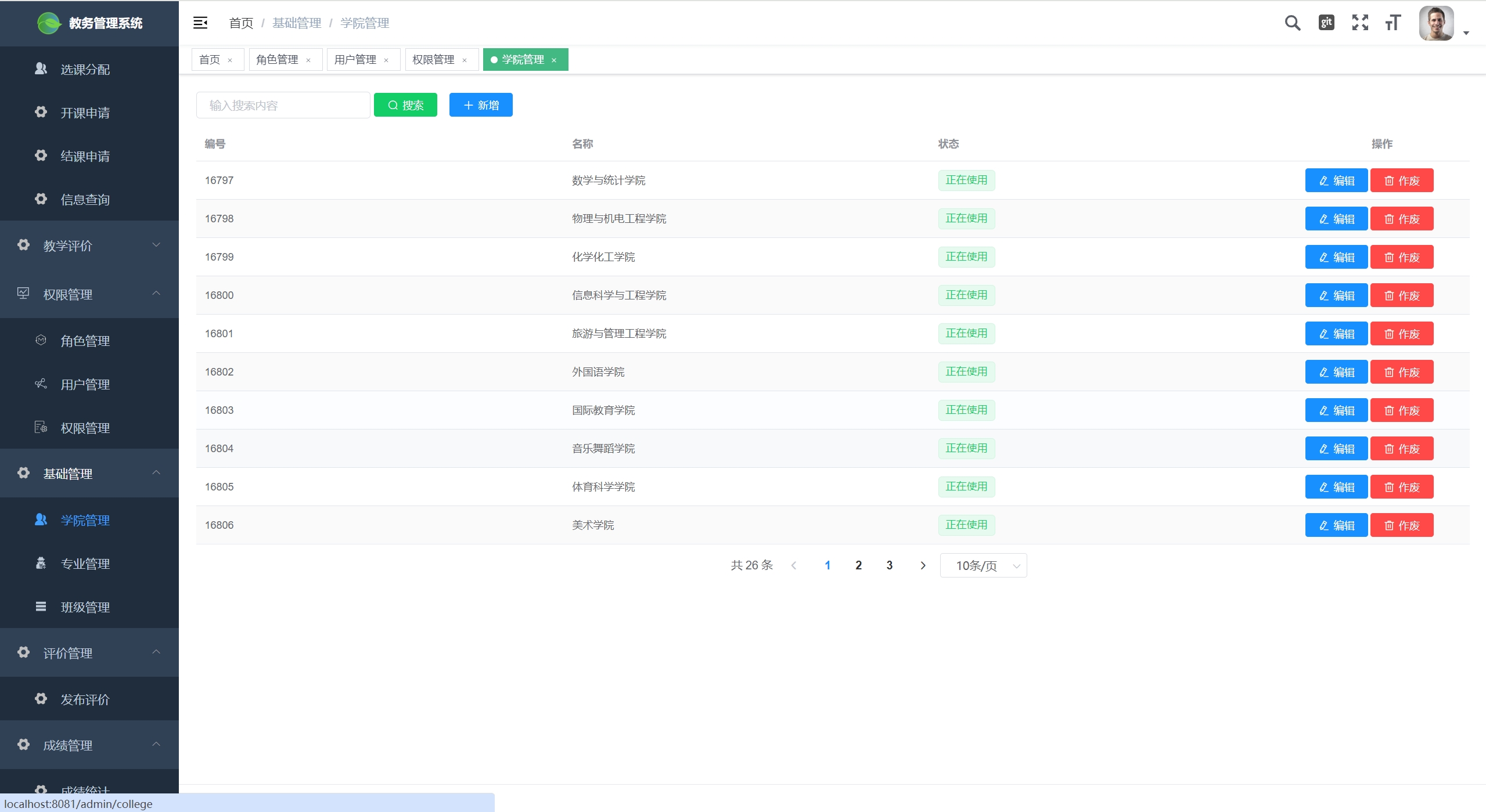The height and width of the screenshot is (812, 1486).
Task: Open the header search magnifier icon
Action: pos(1292,23)
